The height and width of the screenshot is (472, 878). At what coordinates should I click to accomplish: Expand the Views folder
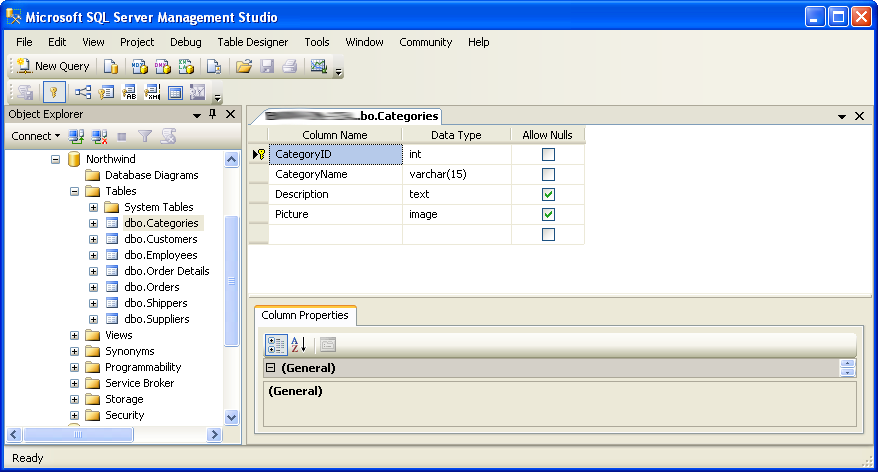tap(74, 335)
